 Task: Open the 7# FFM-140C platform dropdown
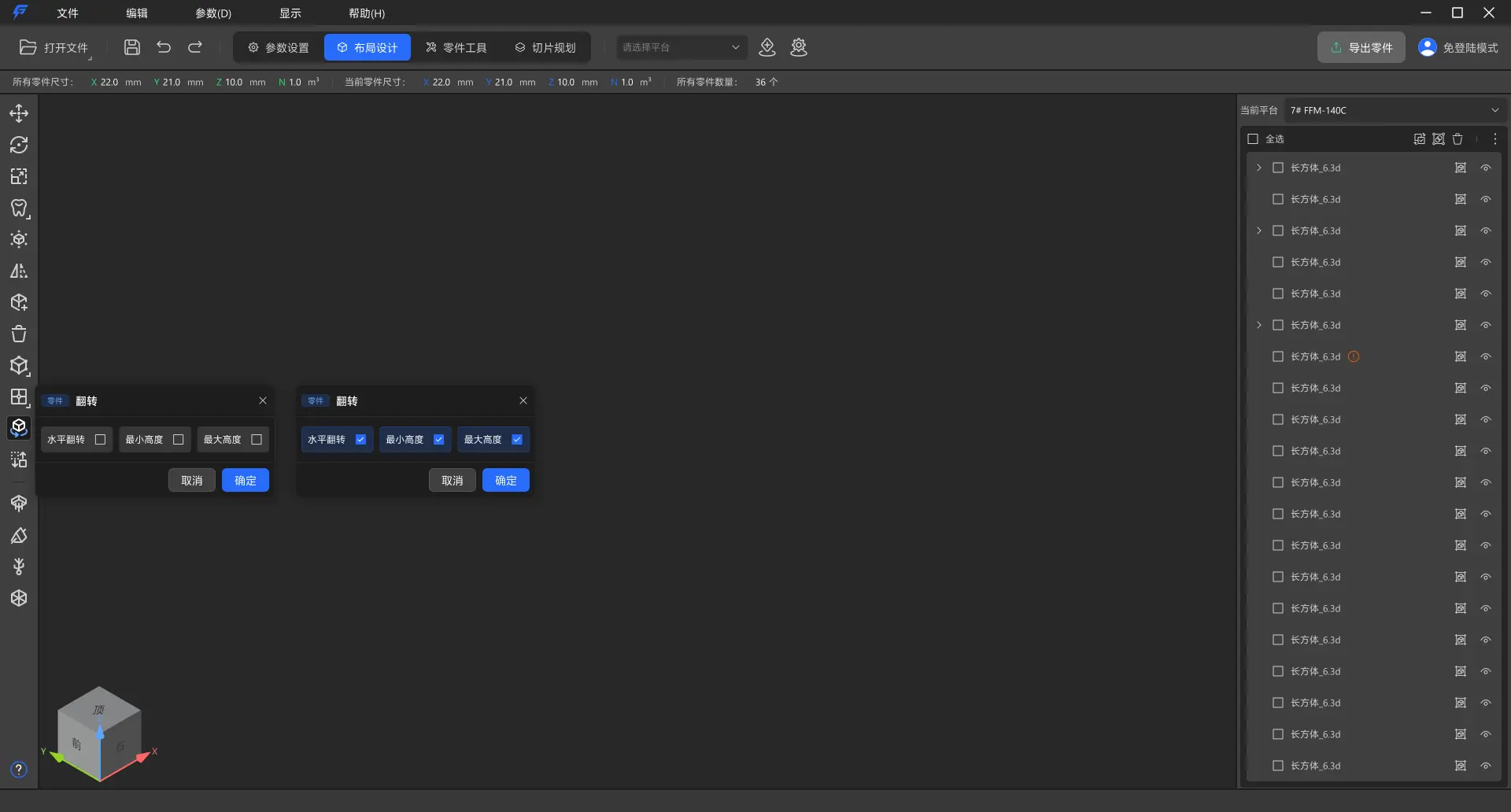[x=1395, y=110]
